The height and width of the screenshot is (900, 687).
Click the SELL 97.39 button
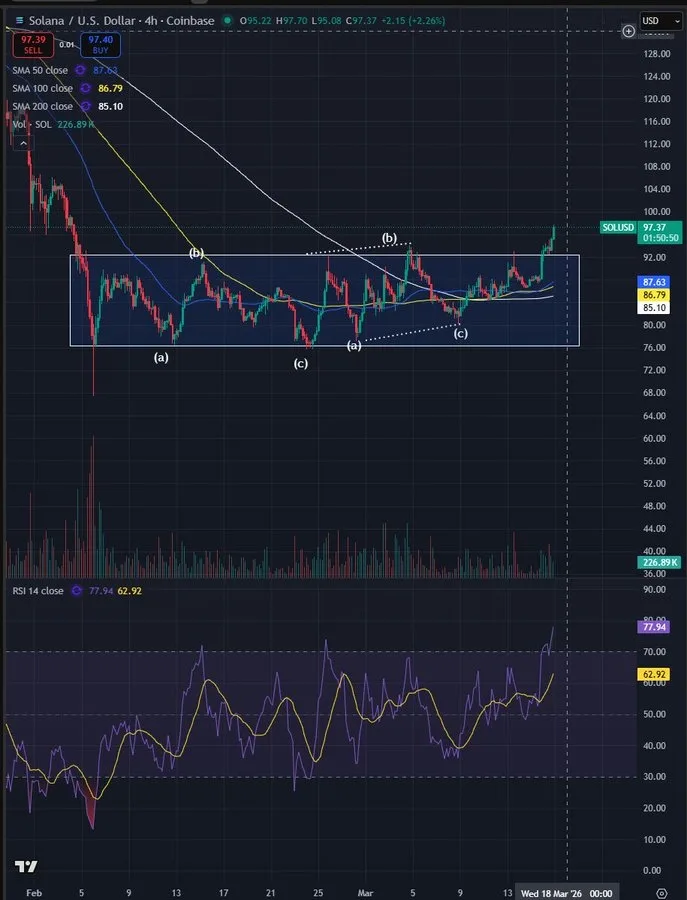(x=33, y=45)
